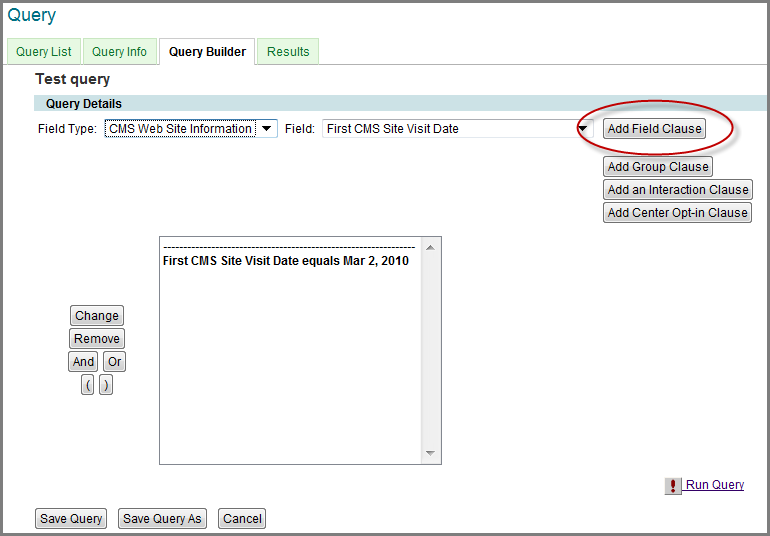The height and width of the screenshot is (536, 770).
Task: Insert an opening parenthesis
Action: [x=87, y=385]
